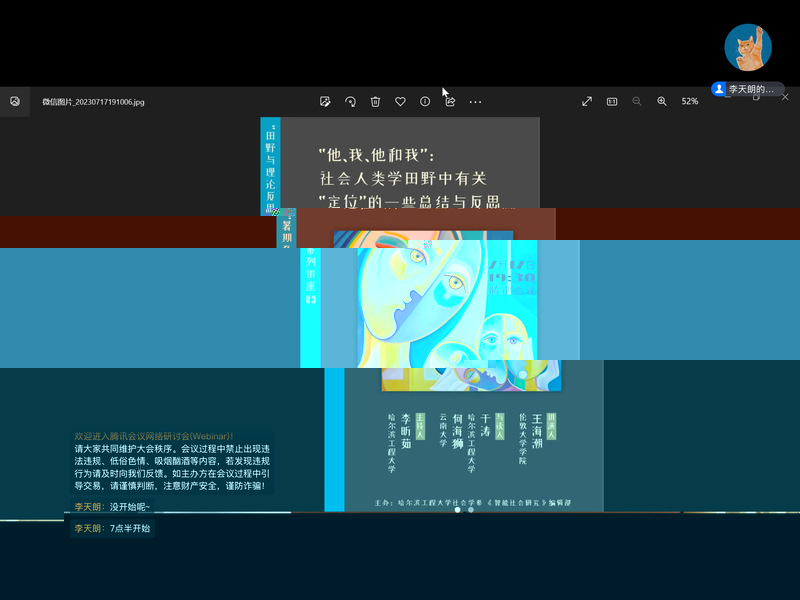The image size is (800, 600).
Task: Click the orange cat avatar
Action: pyautogui.click(x=748, y=47)
